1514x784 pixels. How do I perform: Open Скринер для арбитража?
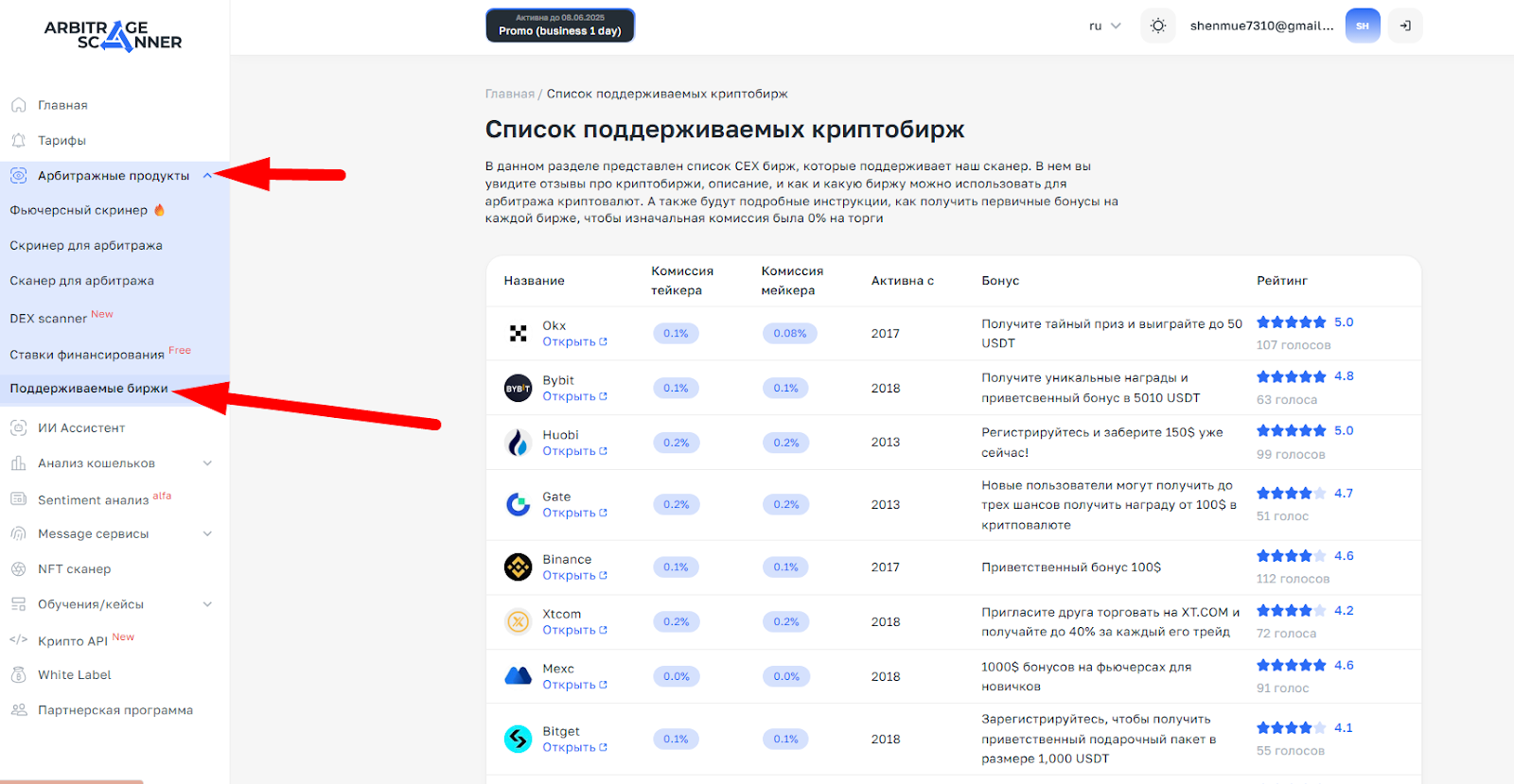pos(86,246)
